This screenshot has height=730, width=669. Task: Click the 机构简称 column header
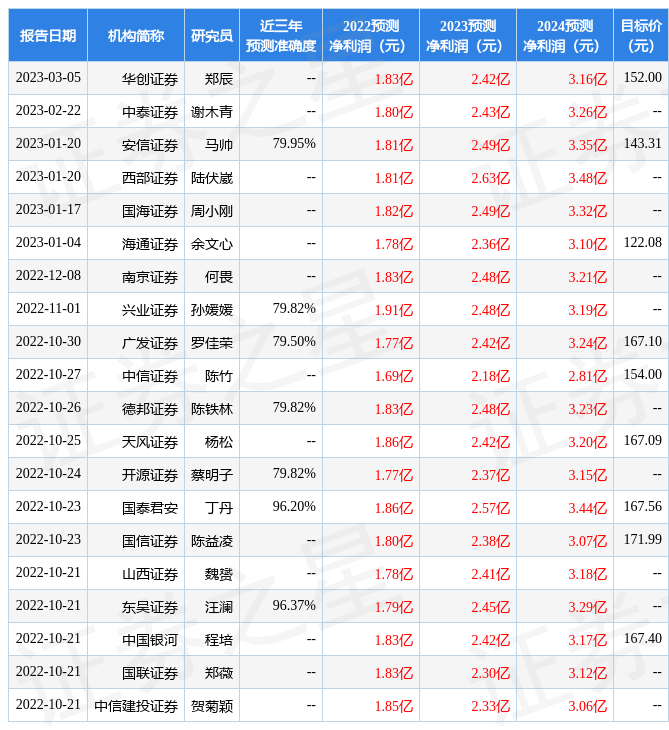pyautogui.click(x=136, y=35)
